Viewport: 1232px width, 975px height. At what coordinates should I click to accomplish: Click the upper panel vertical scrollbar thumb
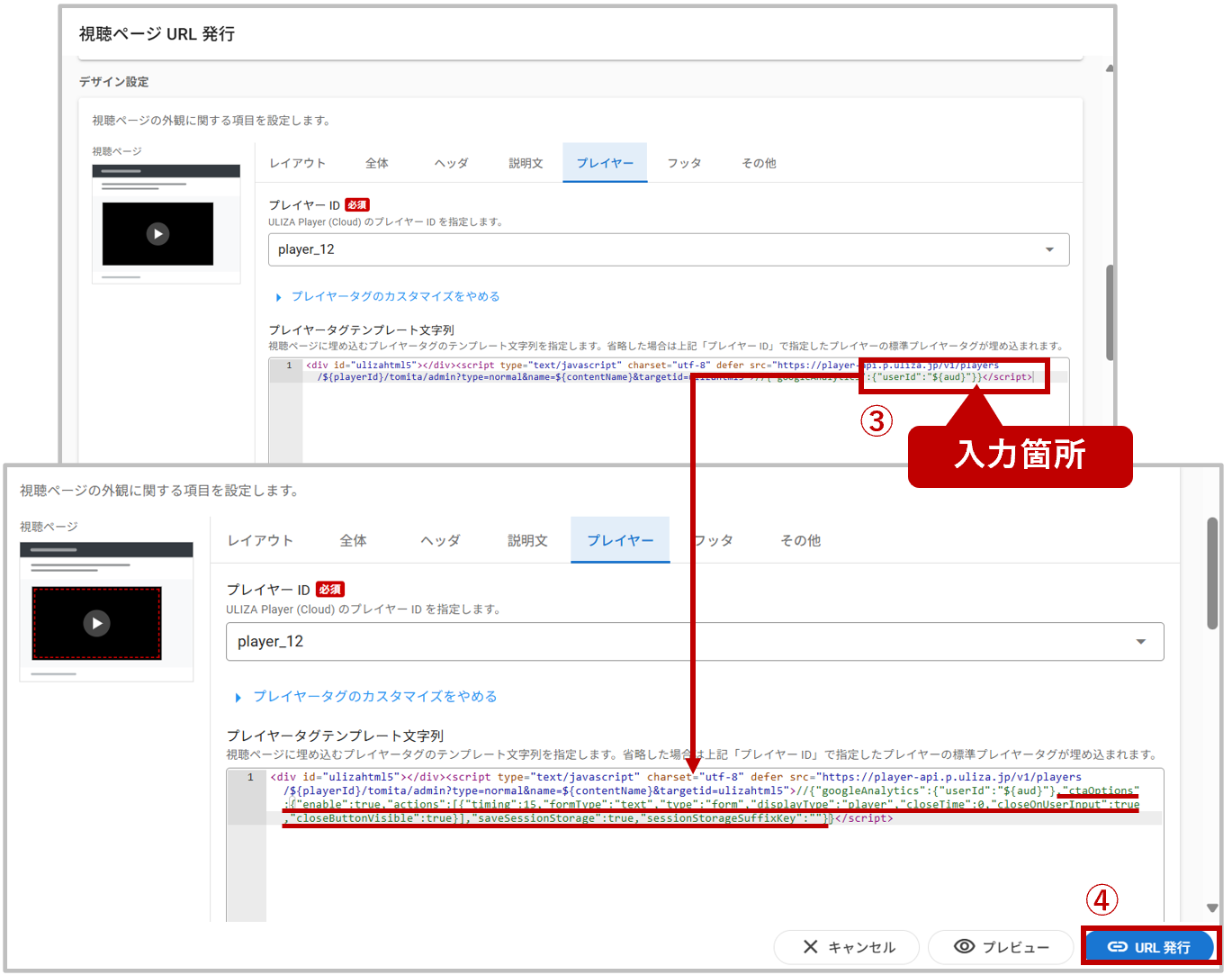click(x=1110, y=311)
